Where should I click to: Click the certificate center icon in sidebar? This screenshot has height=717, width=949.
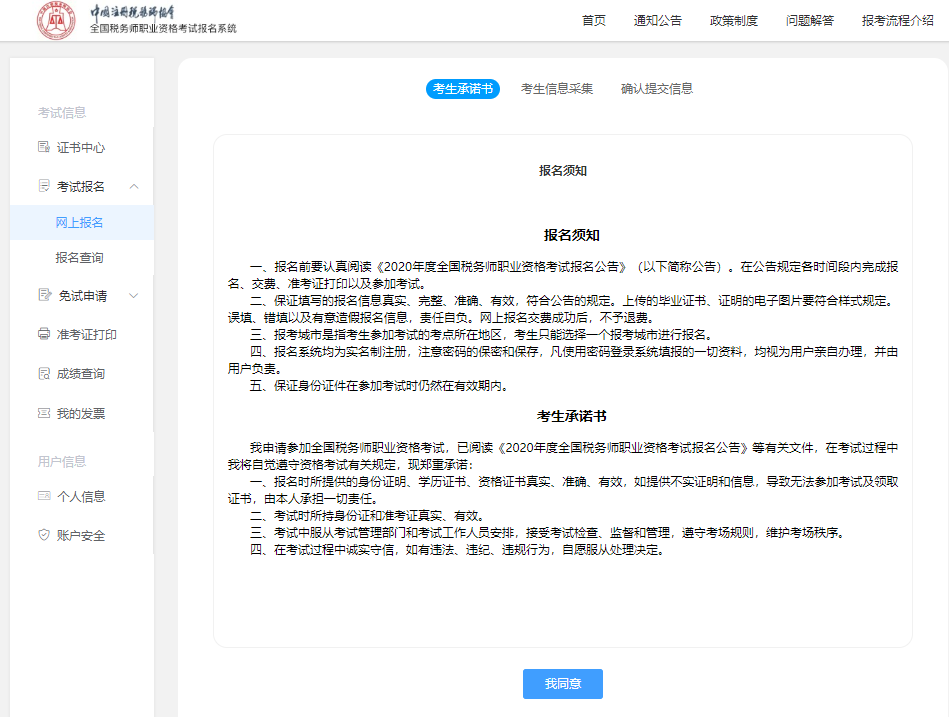[43, 148]
